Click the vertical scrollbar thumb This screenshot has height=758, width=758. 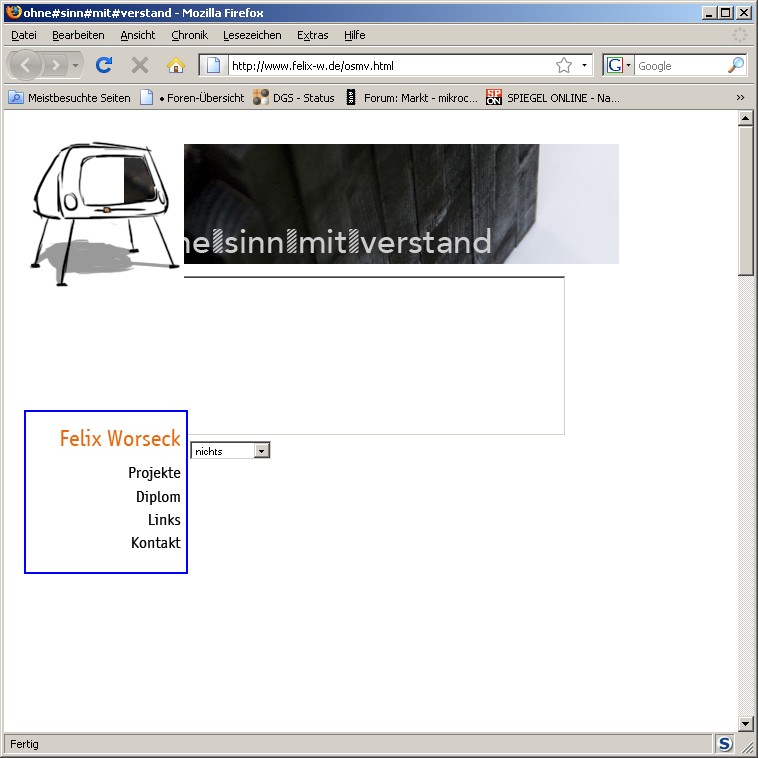(745, 201)
